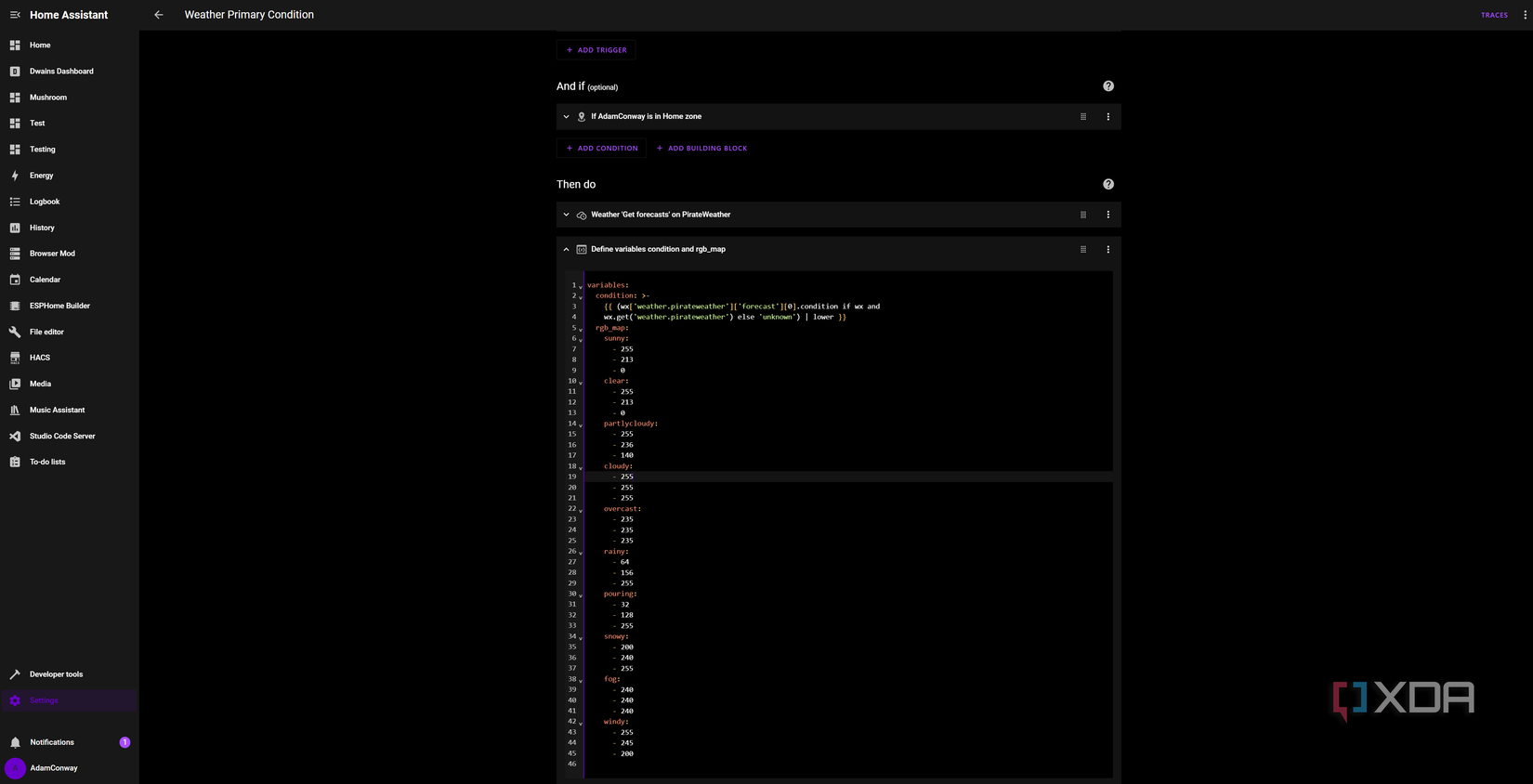
Task: Fold the snowy block in the YAML editor
Action: 581,637
